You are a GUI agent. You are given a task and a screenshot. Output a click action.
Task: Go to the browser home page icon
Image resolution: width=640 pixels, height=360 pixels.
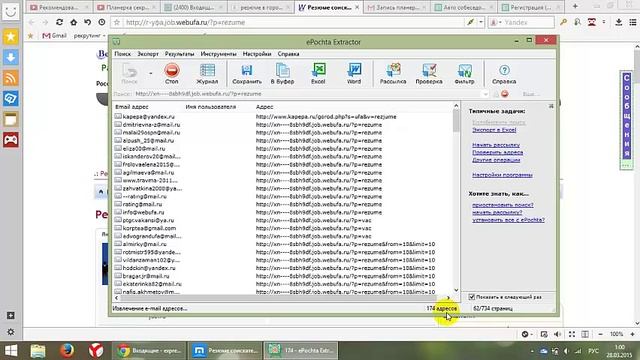(x=73, y=22)
